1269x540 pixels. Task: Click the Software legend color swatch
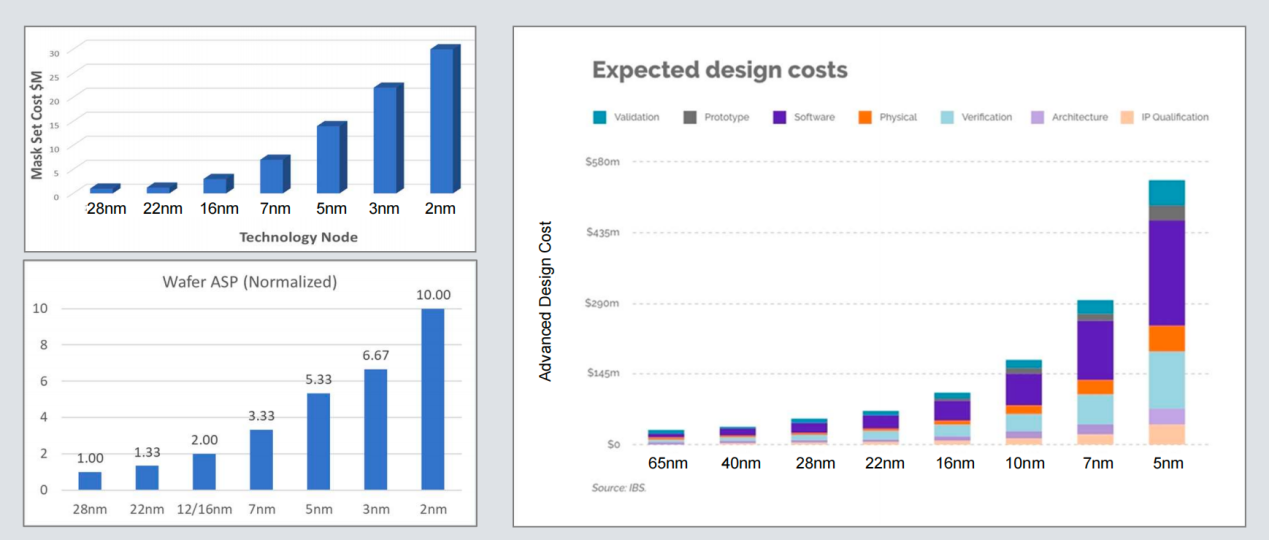[x=780, y=117]
